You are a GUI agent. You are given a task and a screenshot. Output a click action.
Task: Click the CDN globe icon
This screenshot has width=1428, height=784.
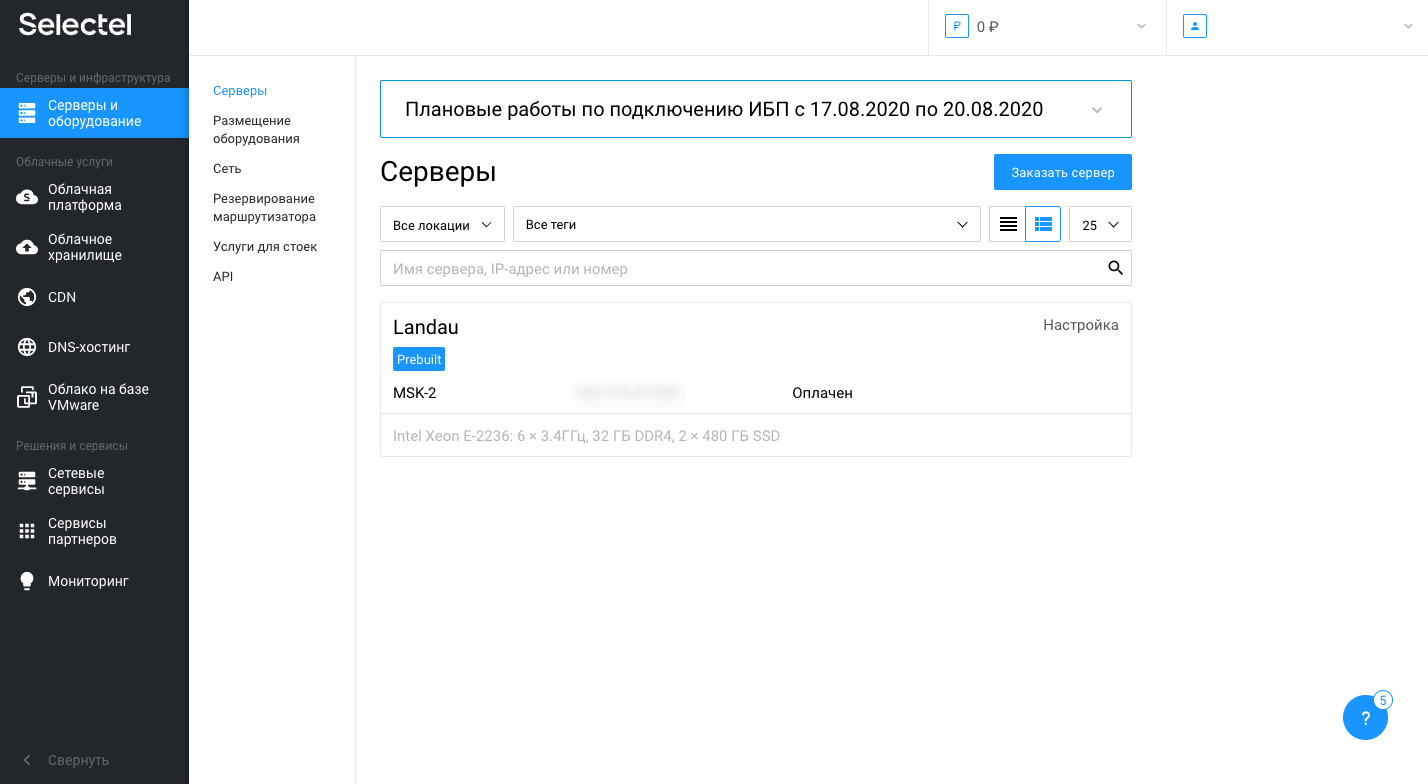27,297
